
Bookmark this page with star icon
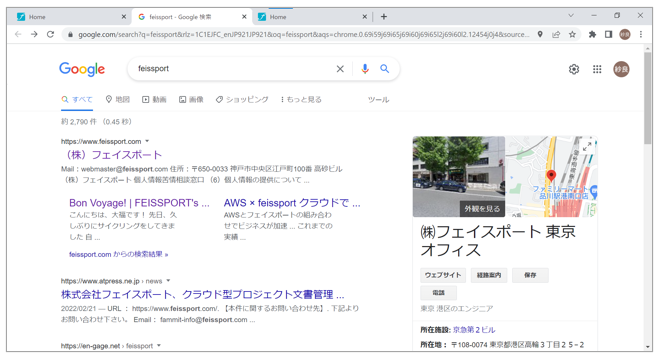pyautogui.click(x=572, y=34)
